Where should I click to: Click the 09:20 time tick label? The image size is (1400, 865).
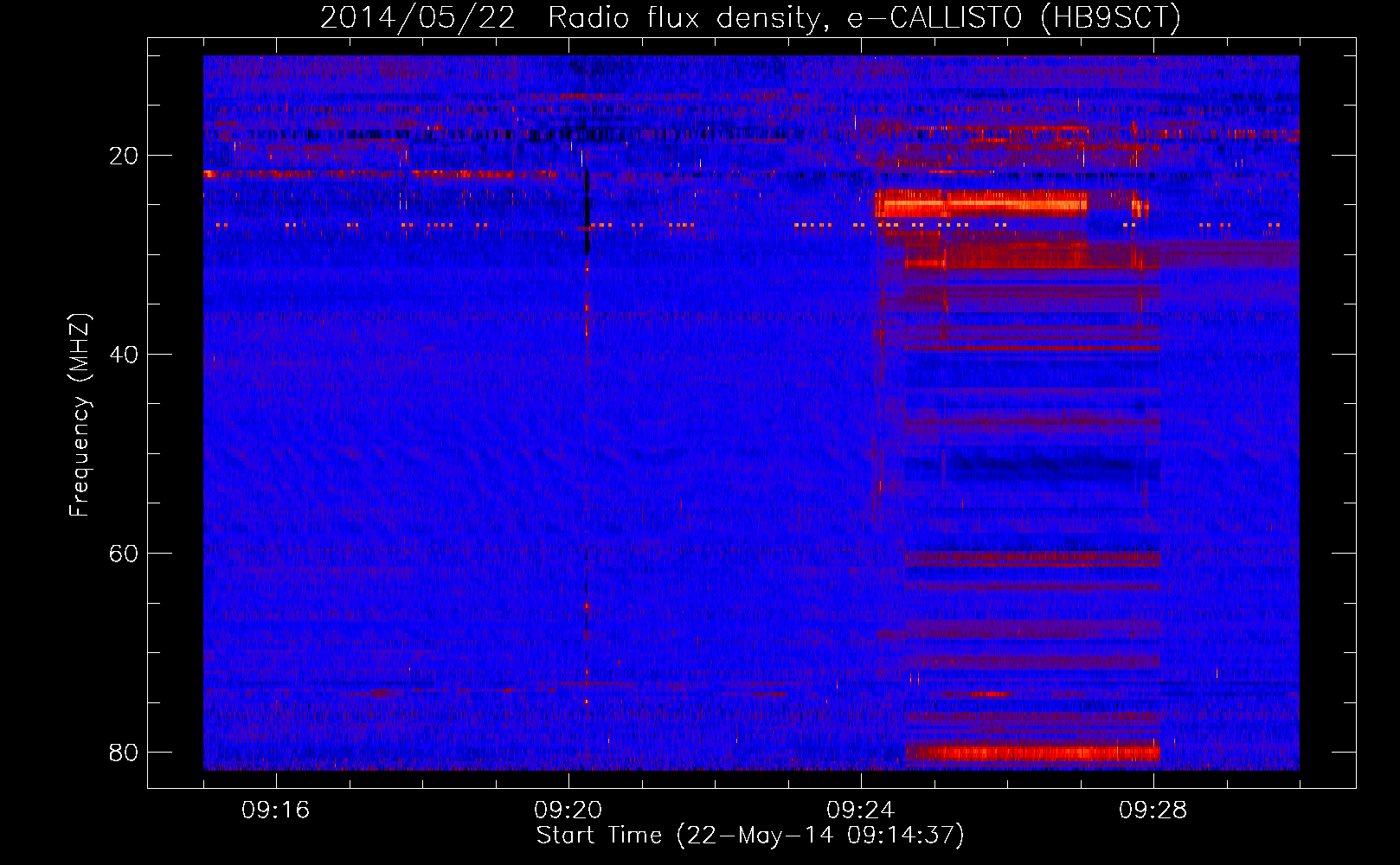coord(568,810)
